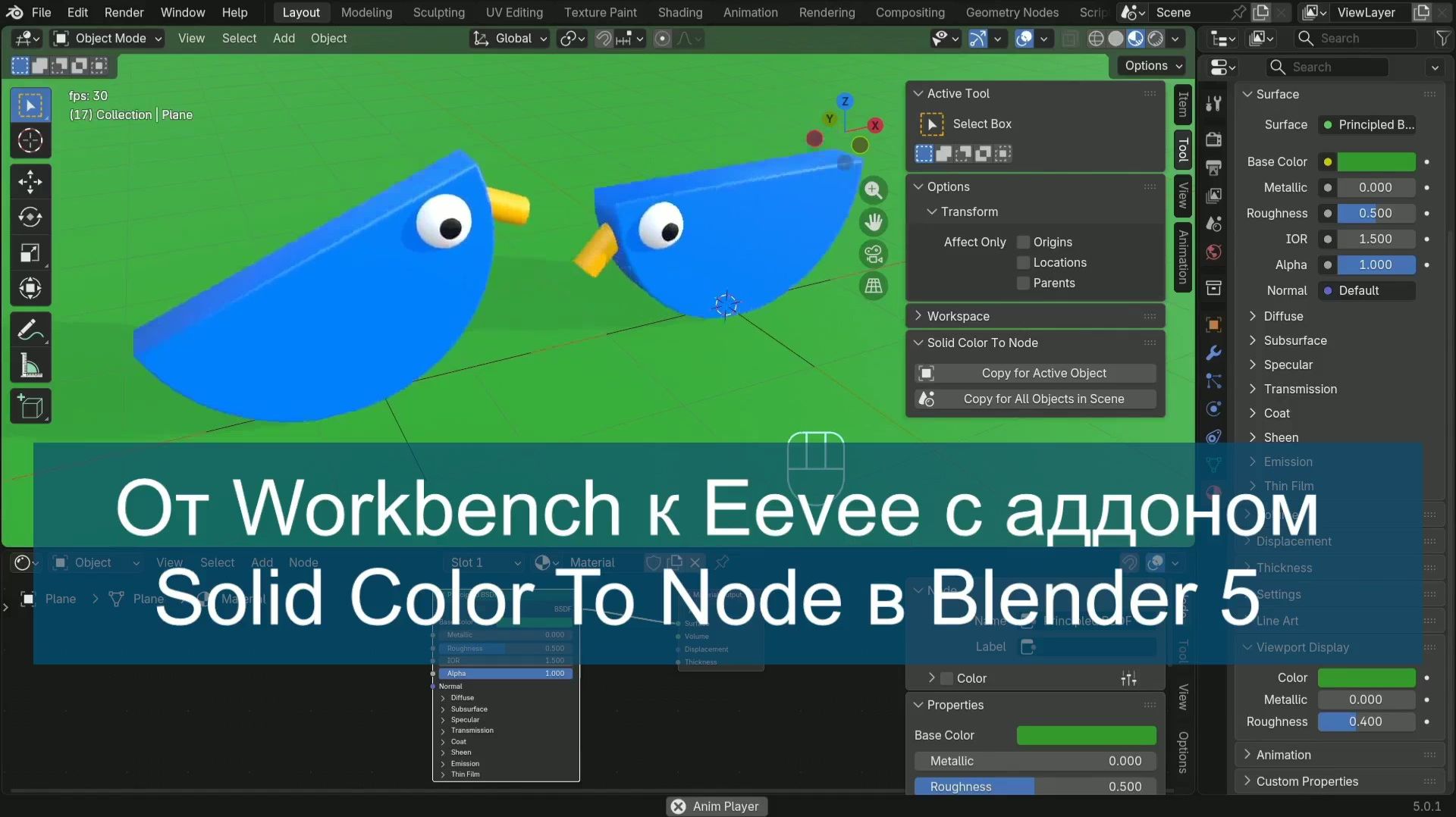Activate the Rotate tool
Viewport: 1456px width, 817px height.
tap(30, 217)
